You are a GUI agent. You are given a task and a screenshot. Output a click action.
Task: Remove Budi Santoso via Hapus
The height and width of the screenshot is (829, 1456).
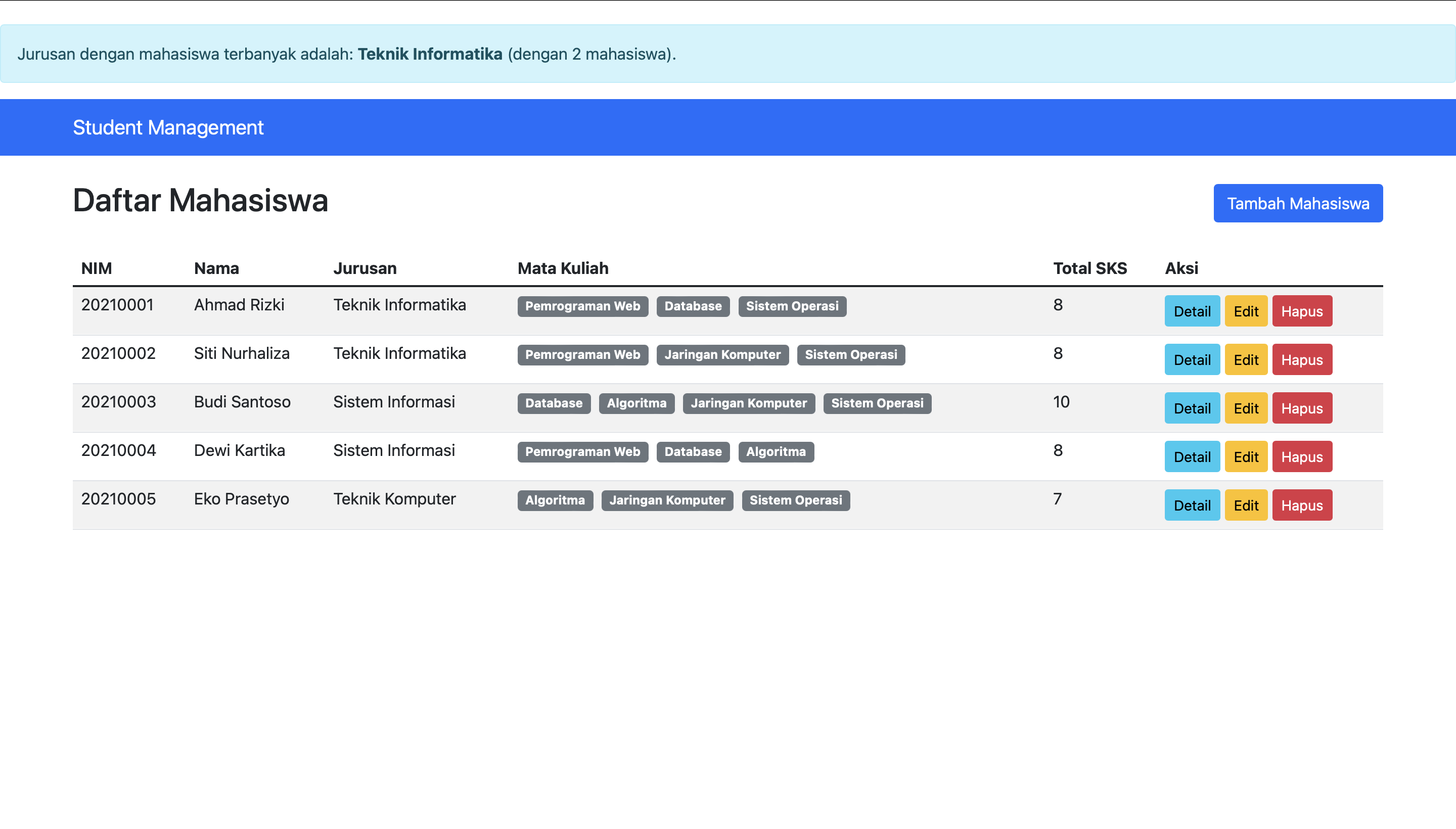(x=1301, y=407)
